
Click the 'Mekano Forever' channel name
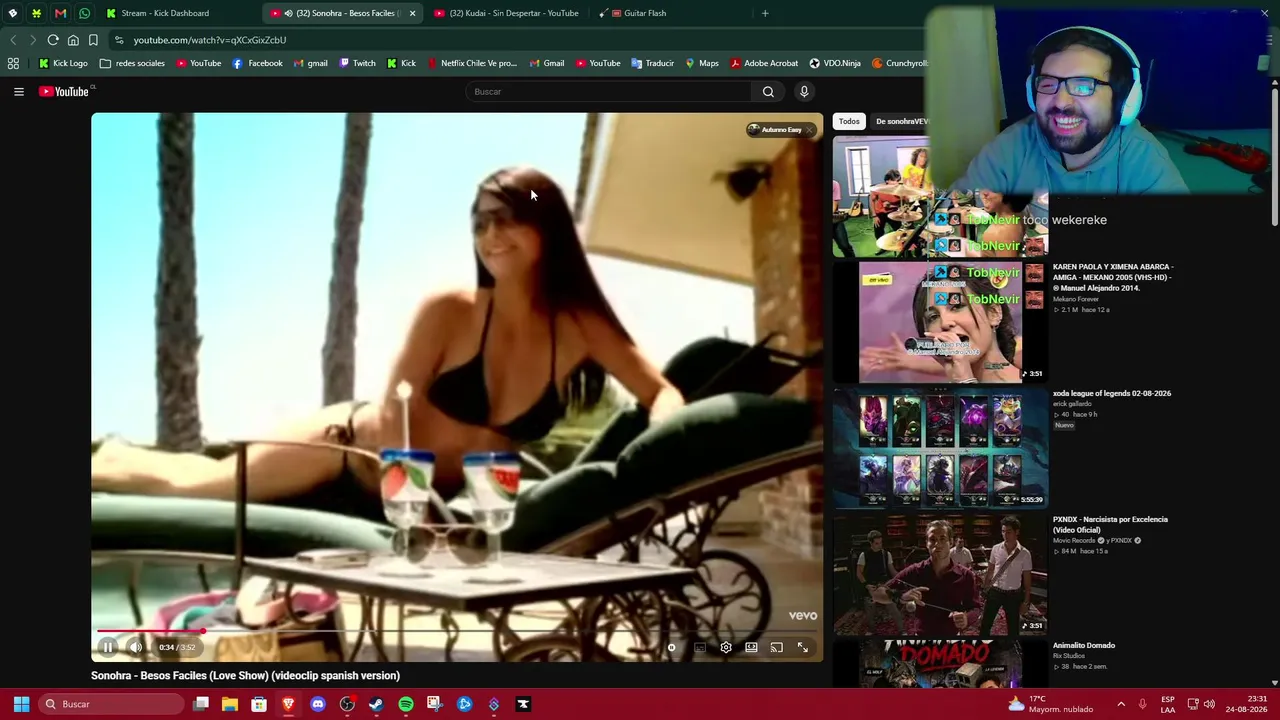1076,299
